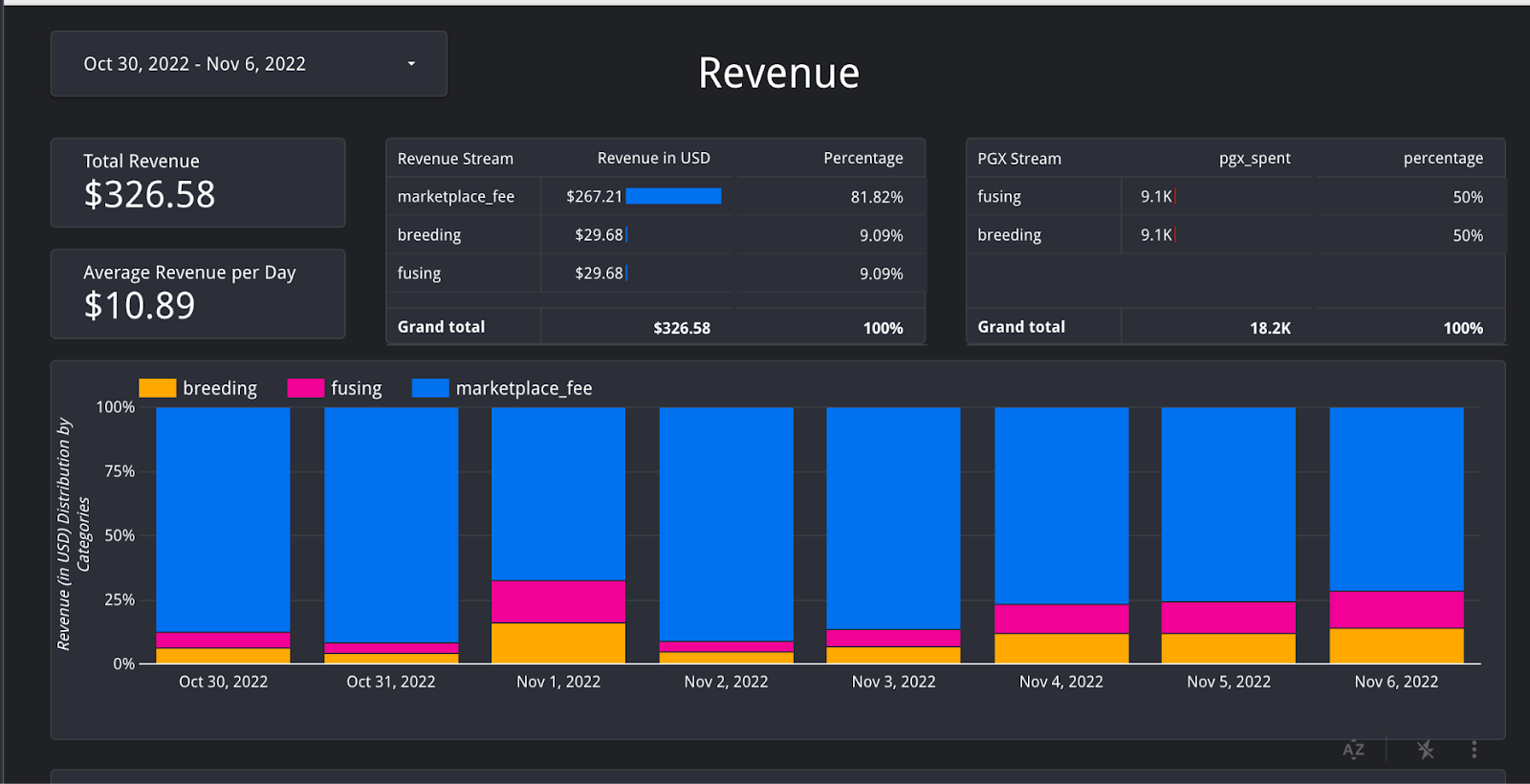The height and width of the screenshot is (784, 1530).
Task: Open the AZ sort options icon
Action: point(1353,751)
